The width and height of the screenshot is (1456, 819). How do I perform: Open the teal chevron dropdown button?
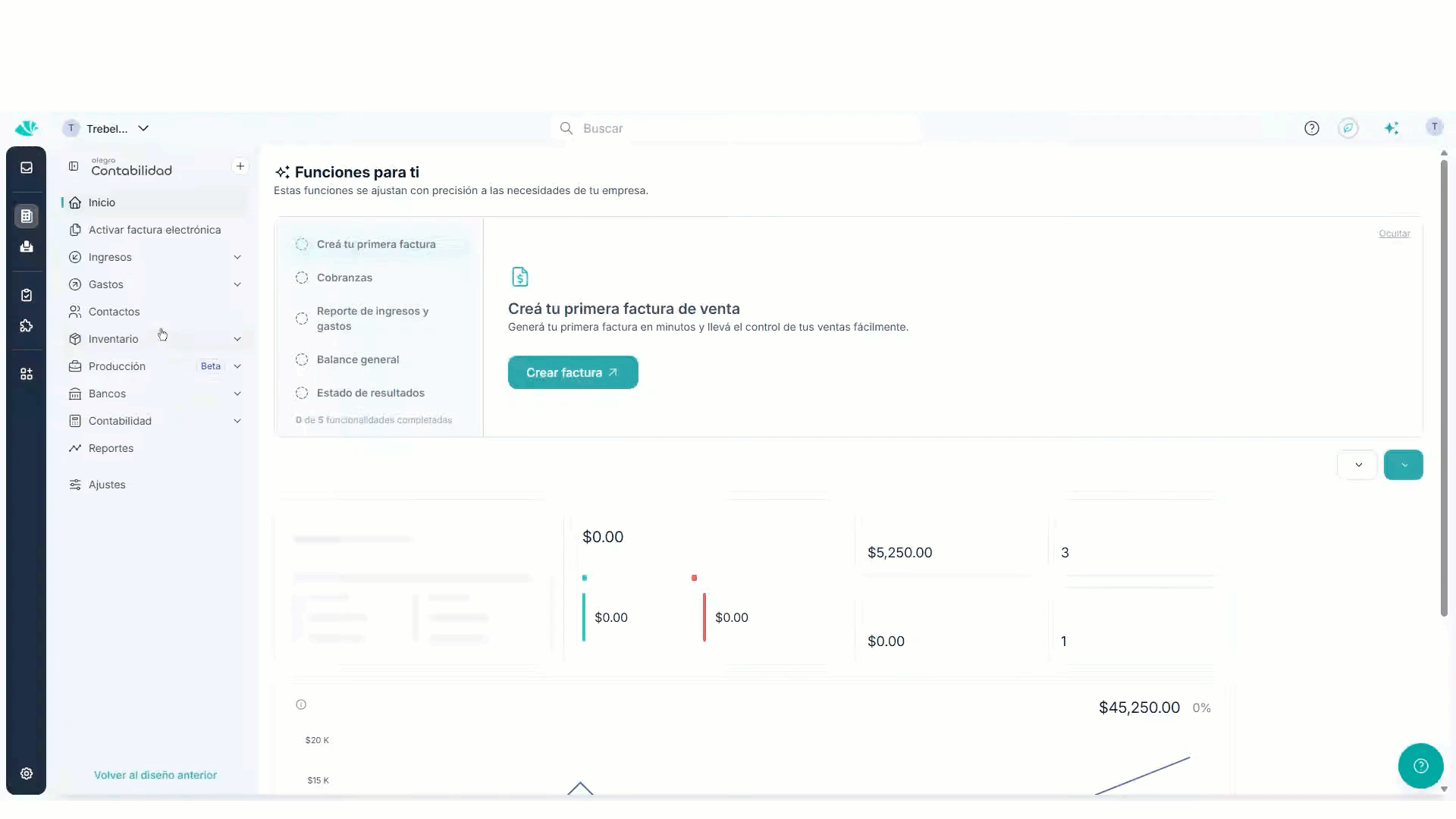pyautogui.click(x=1404, y=465)
